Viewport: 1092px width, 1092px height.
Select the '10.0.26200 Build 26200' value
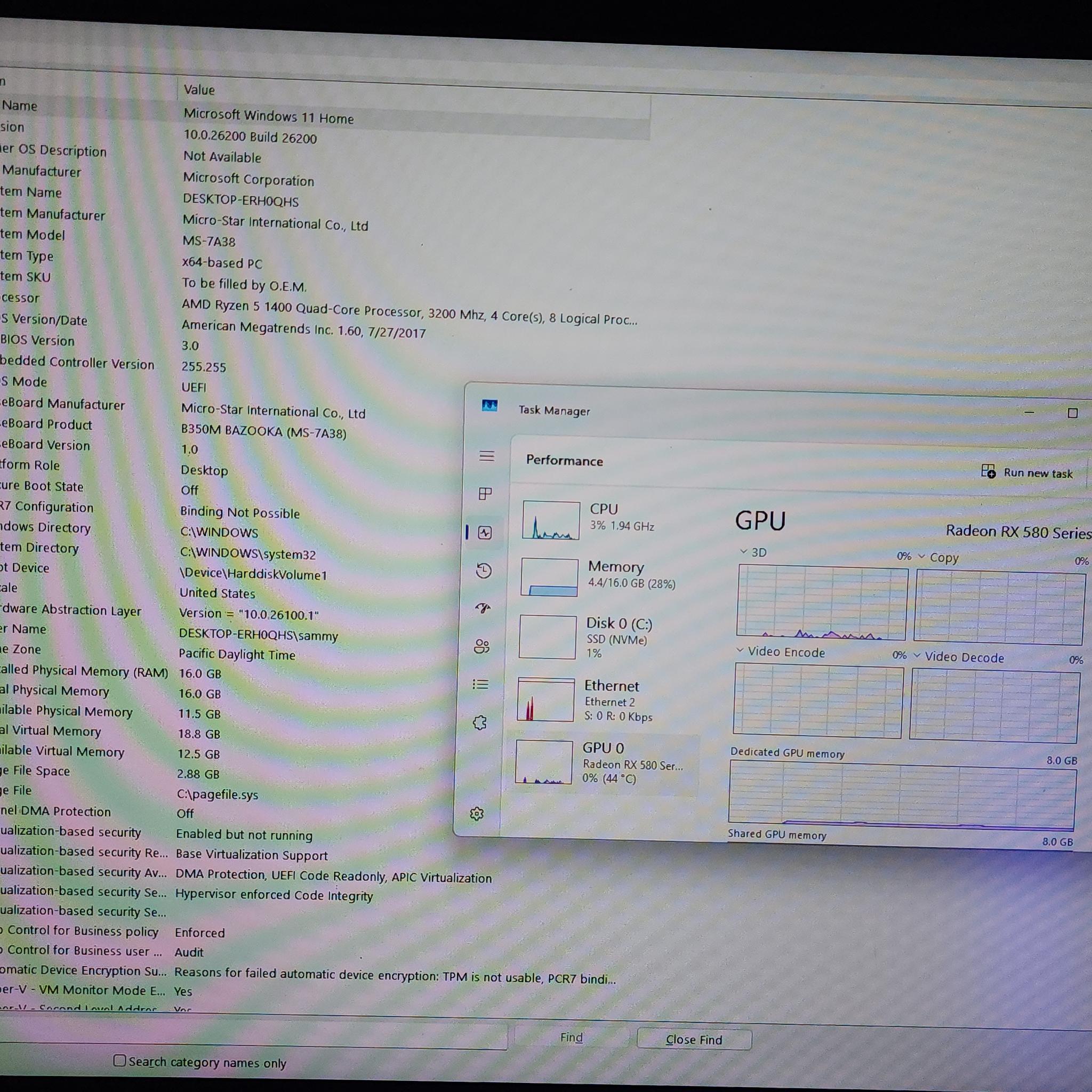point(250,136)
